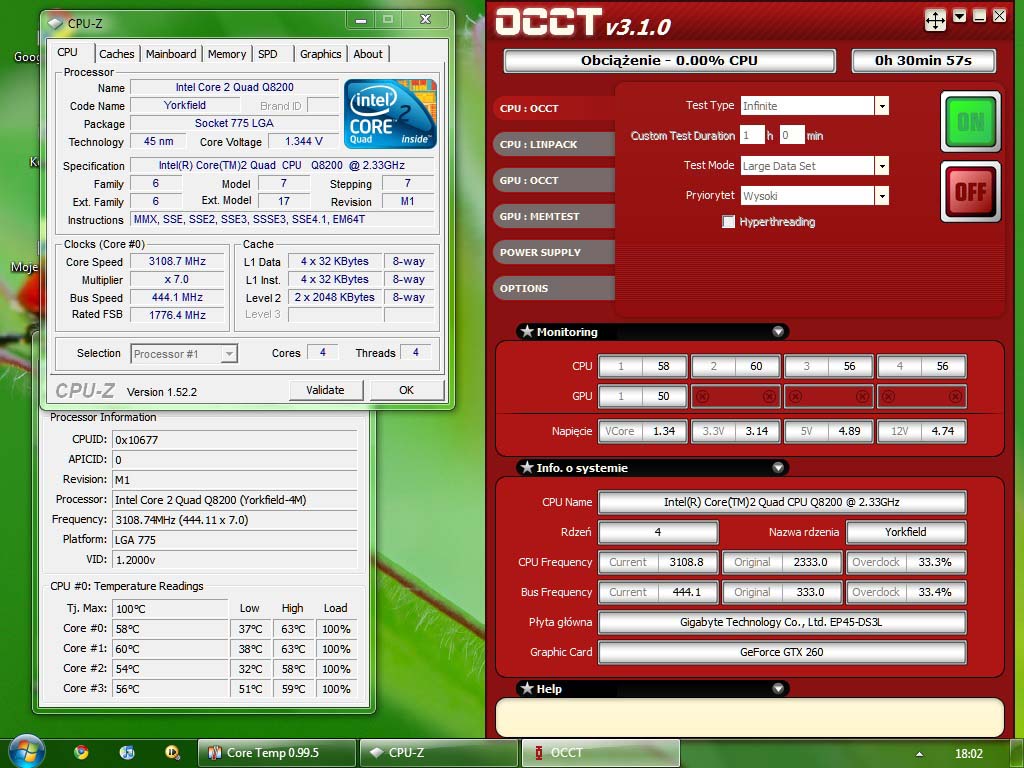Open the Windows Start orb

tap(26, 751)
